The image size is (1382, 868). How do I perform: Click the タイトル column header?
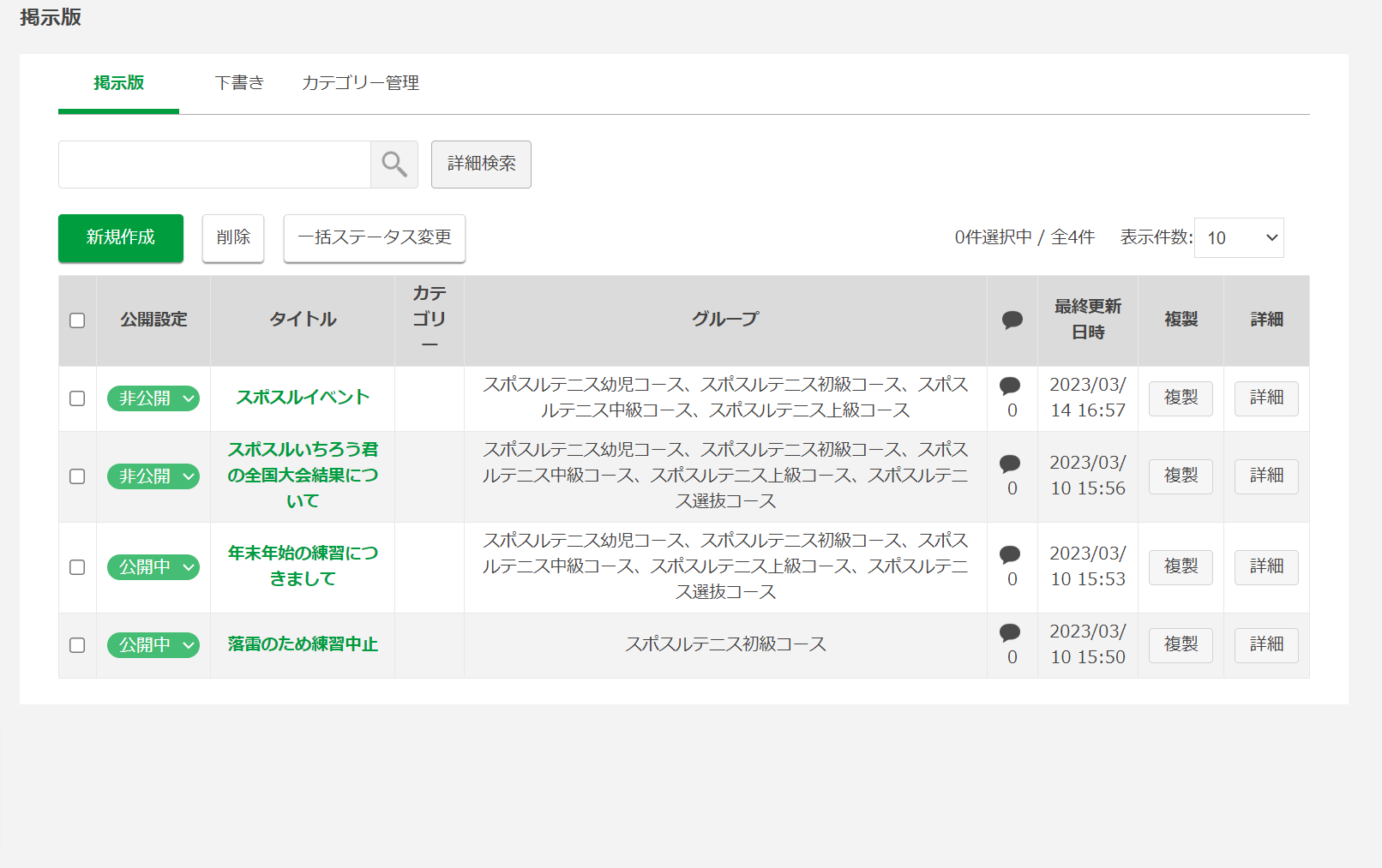[303, 320]
